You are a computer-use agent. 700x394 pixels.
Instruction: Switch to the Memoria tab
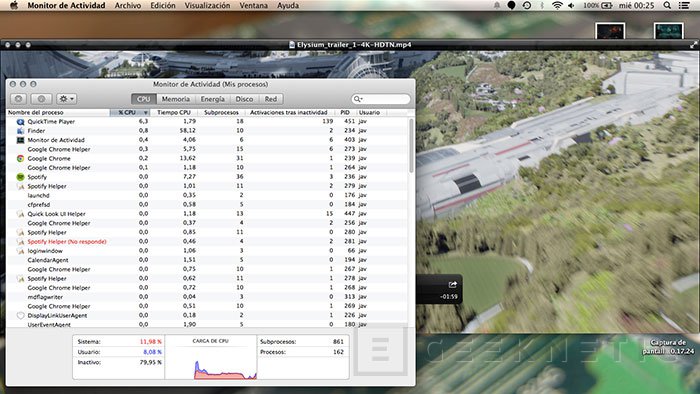pos(175,99)
